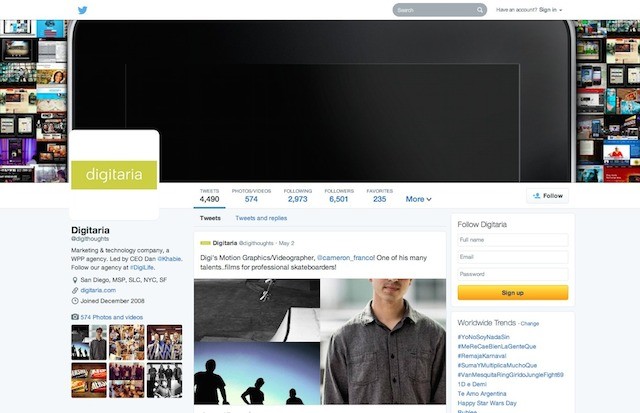
Task: Click the yellow Sign up button
Action: click(512, 293)
